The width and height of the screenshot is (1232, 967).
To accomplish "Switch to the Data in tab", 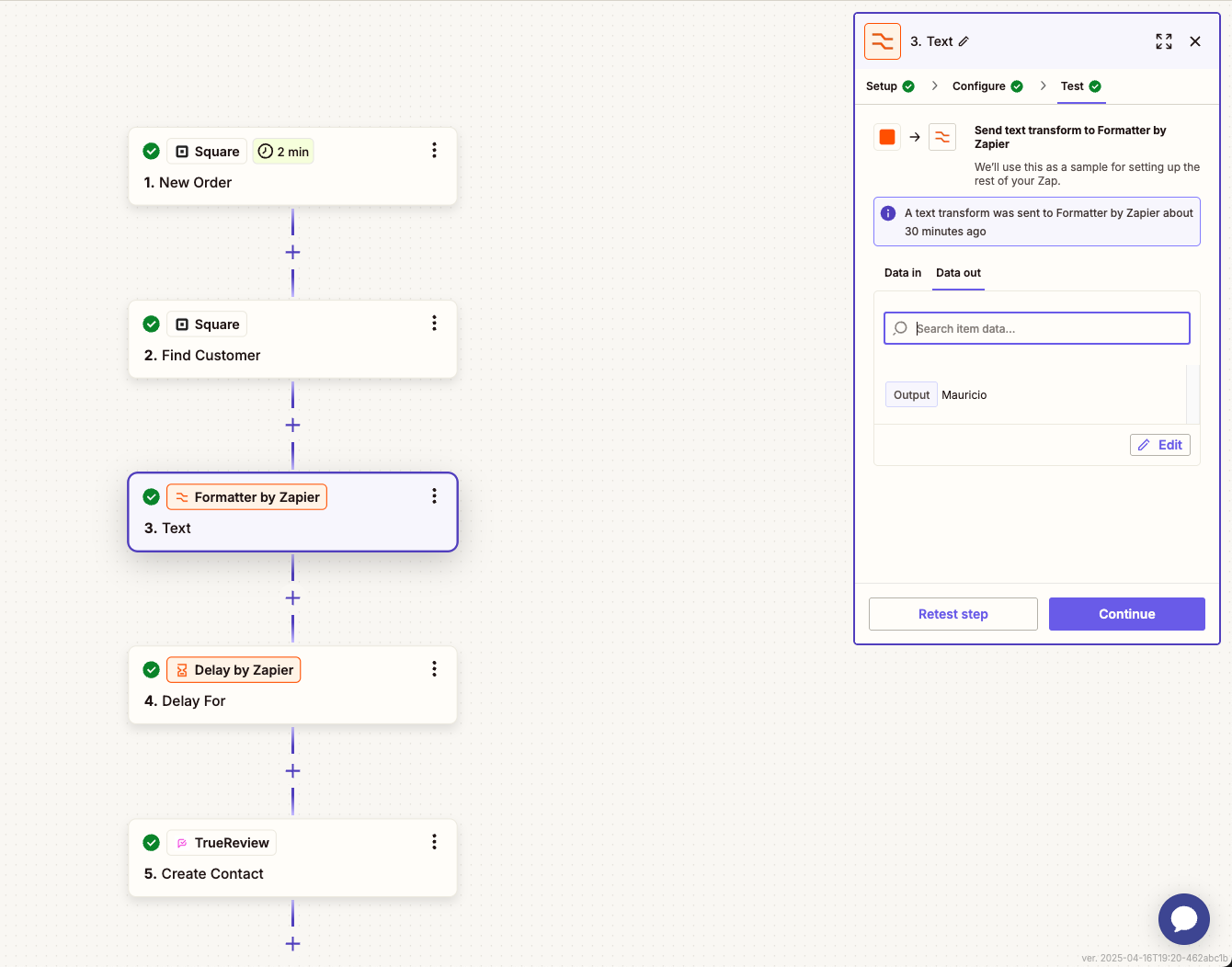I will coord(903,273).
